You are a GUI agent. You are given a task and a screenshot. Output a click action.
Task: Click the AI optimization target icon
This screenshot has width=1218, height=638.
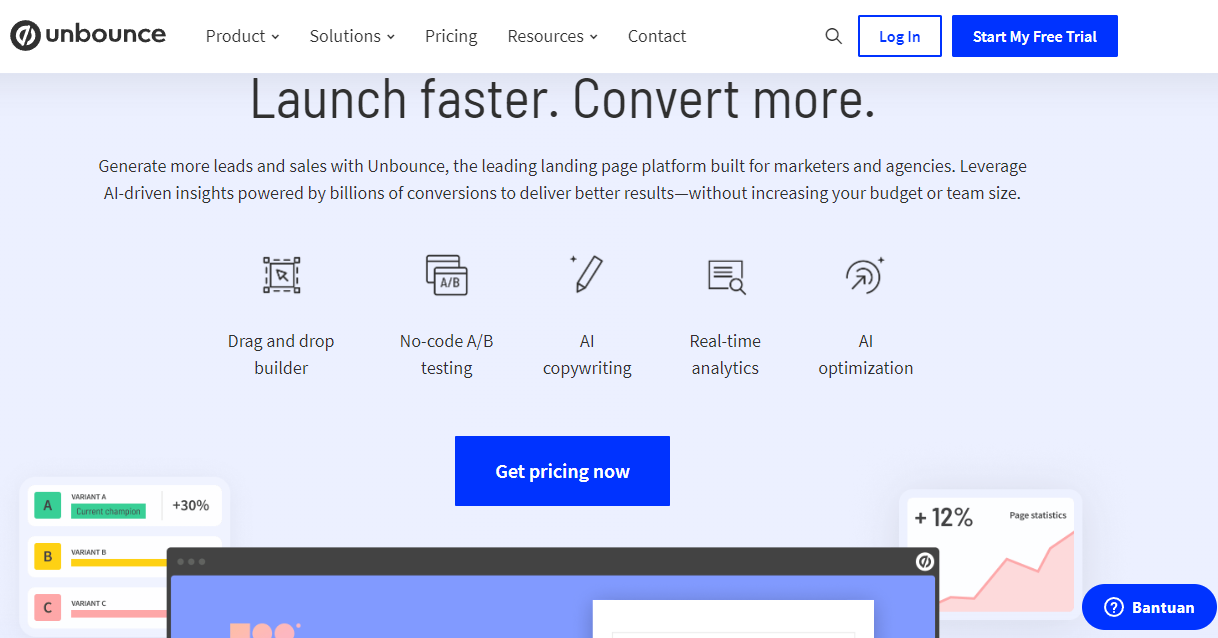865,275
